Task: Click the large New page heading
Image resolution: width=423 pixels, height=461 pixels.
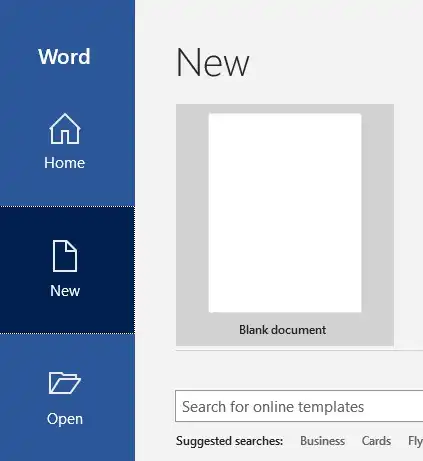Action: click(x=212, y=62)
